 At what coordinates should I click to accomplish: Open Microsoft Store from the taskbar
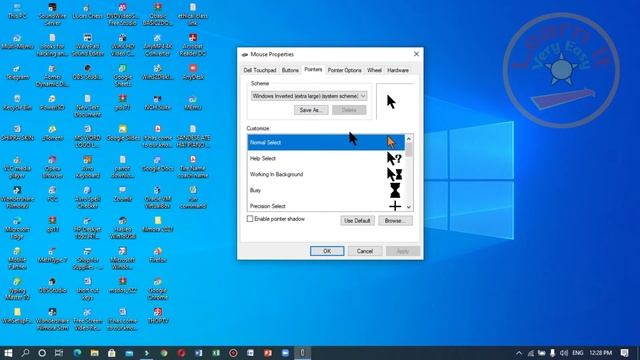(111, 353)
